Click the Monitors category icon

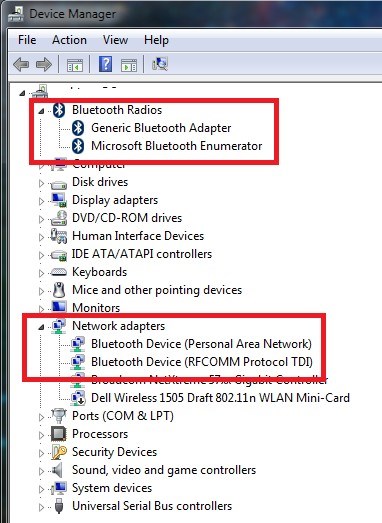coord(59,307)
